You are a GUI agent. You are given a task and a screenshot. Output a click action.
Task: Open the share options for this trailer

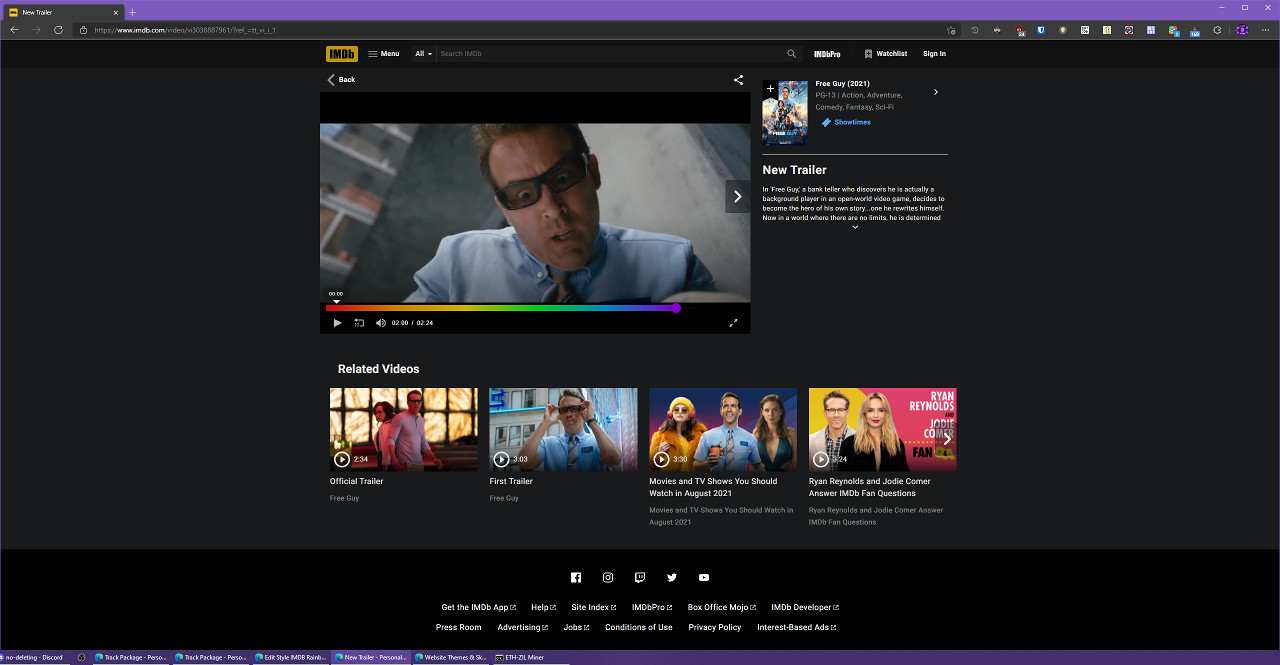[738, 80]
